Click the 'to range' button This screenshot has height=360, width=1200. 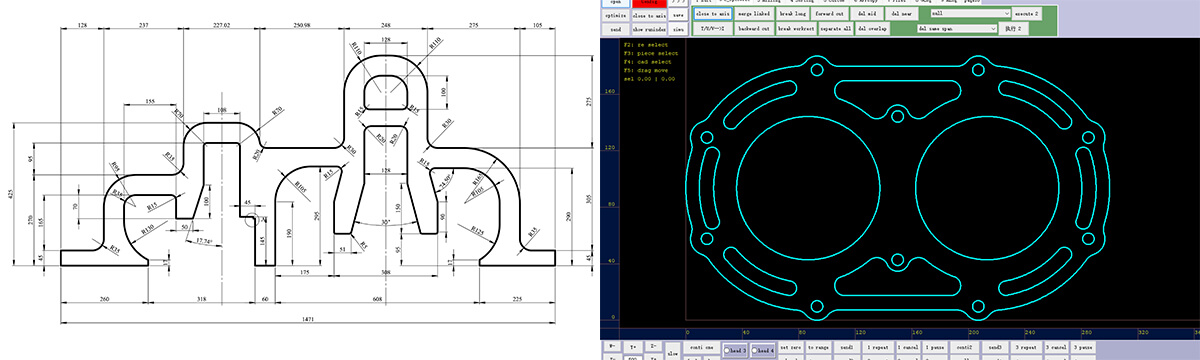coord(819,346)
